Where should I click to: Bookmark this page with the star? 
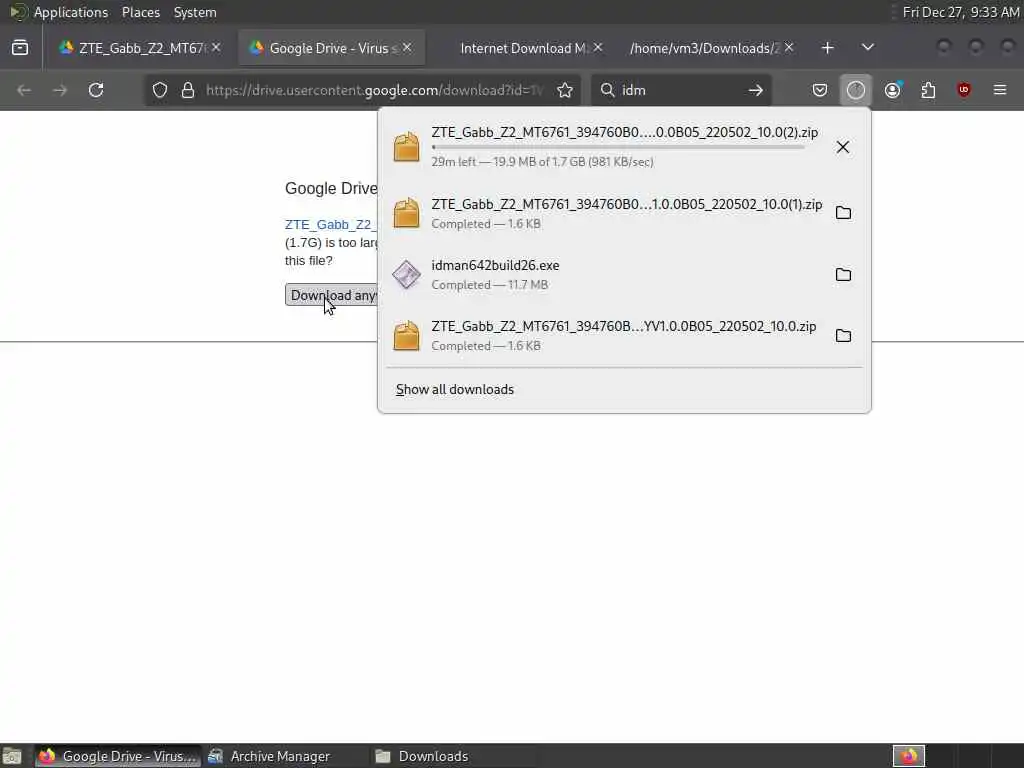(x=565, y=90)
